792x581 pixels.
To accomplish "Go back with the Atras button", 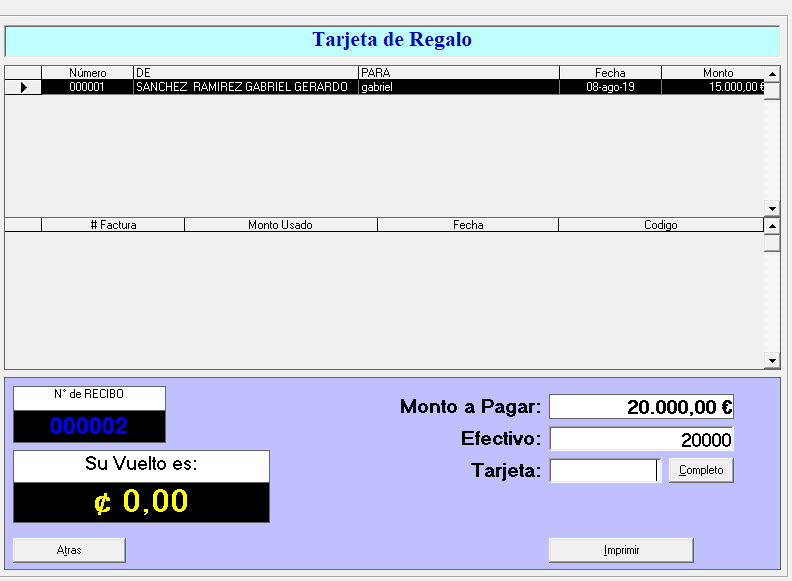I will 69,550.
